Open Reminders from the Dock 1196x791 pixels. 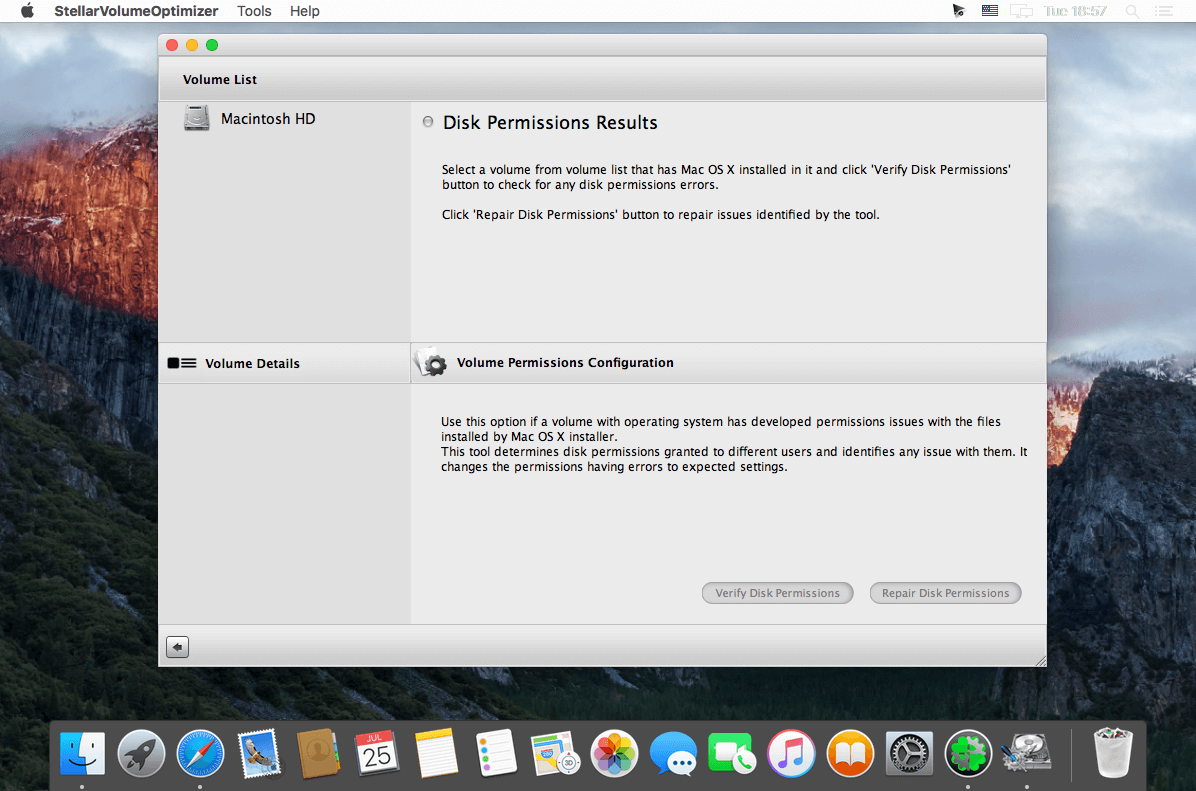tap(496, 754)
